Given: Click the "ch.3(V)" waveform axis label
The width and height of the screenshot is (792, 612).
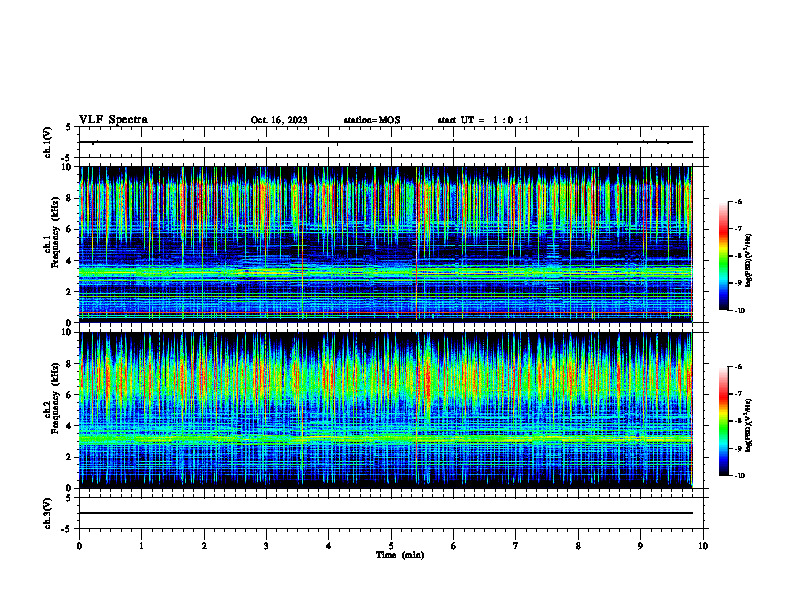Looking at the screenshot, I should coord(48,513).
